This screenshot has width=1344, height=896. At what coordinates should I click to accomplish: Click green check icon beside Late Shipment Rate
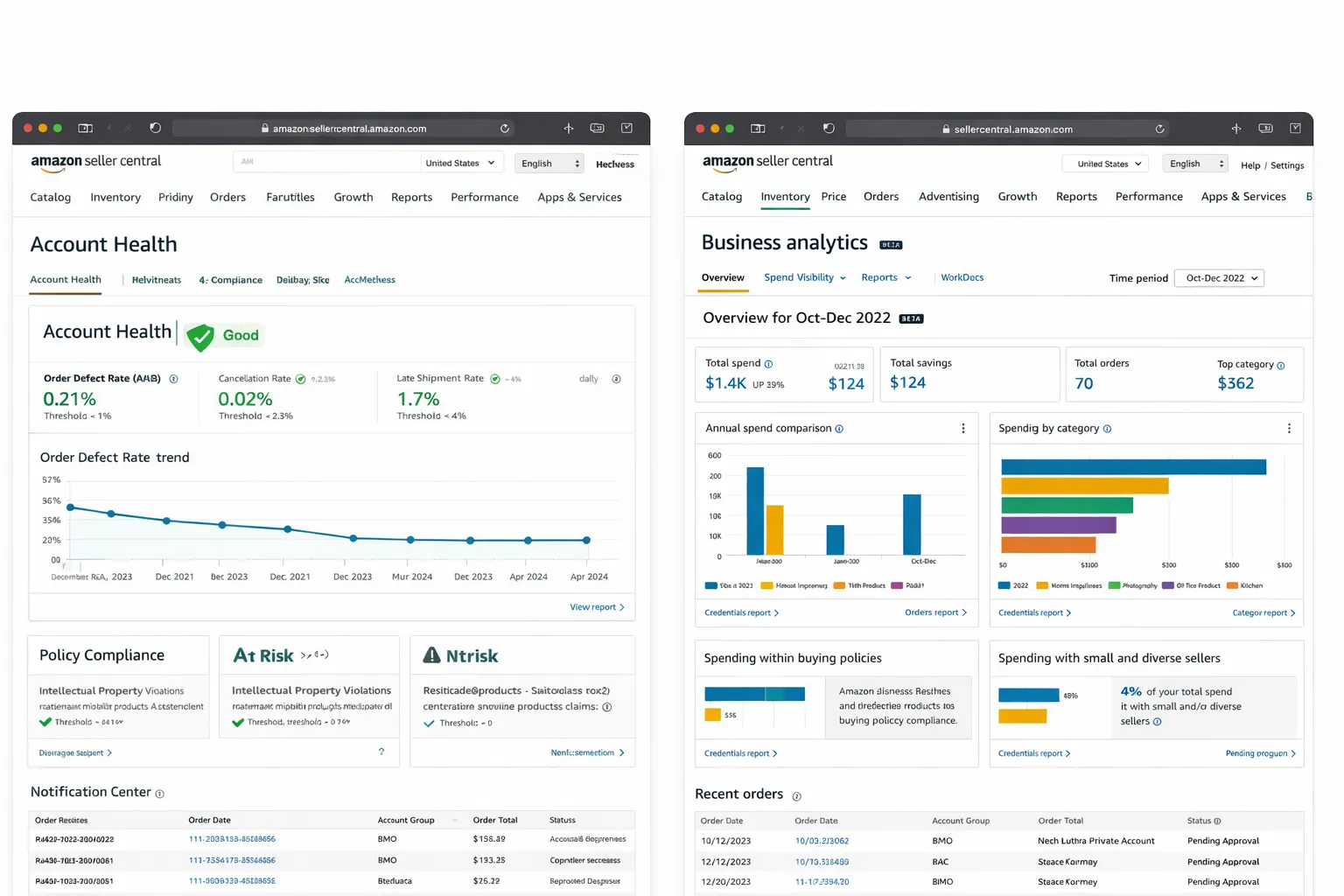(495, 379)
